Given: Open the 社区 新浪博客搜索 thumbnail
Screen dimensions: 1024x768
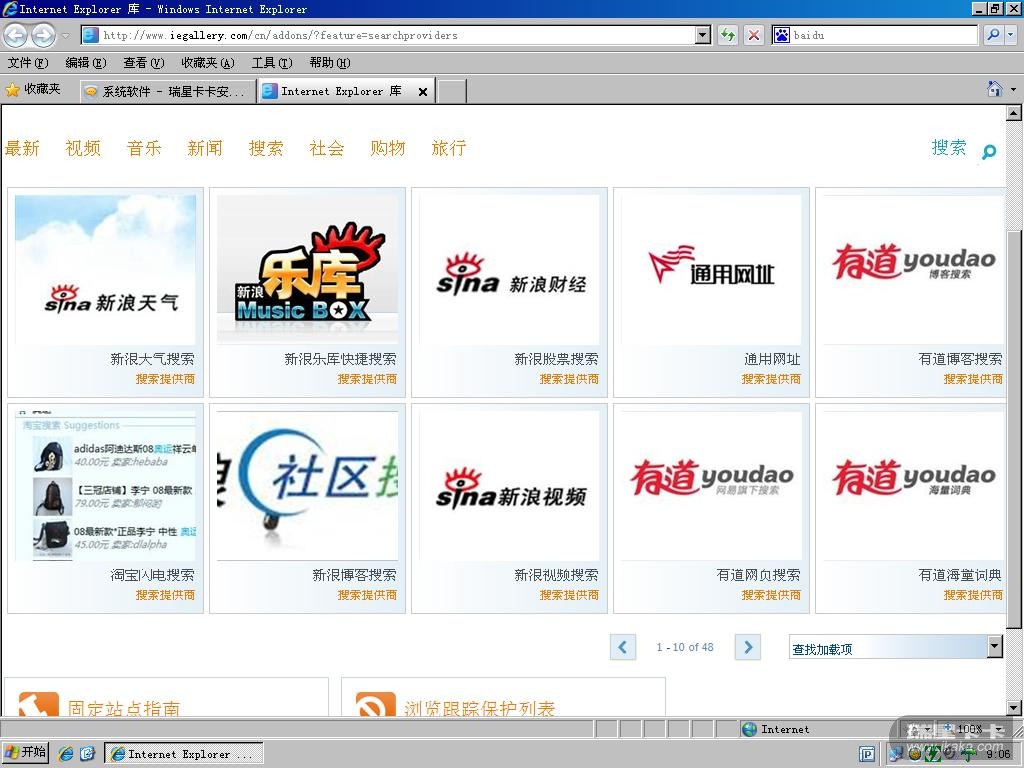Looking at the screenshot, I should pyautogui.click(x=308, y=486).
